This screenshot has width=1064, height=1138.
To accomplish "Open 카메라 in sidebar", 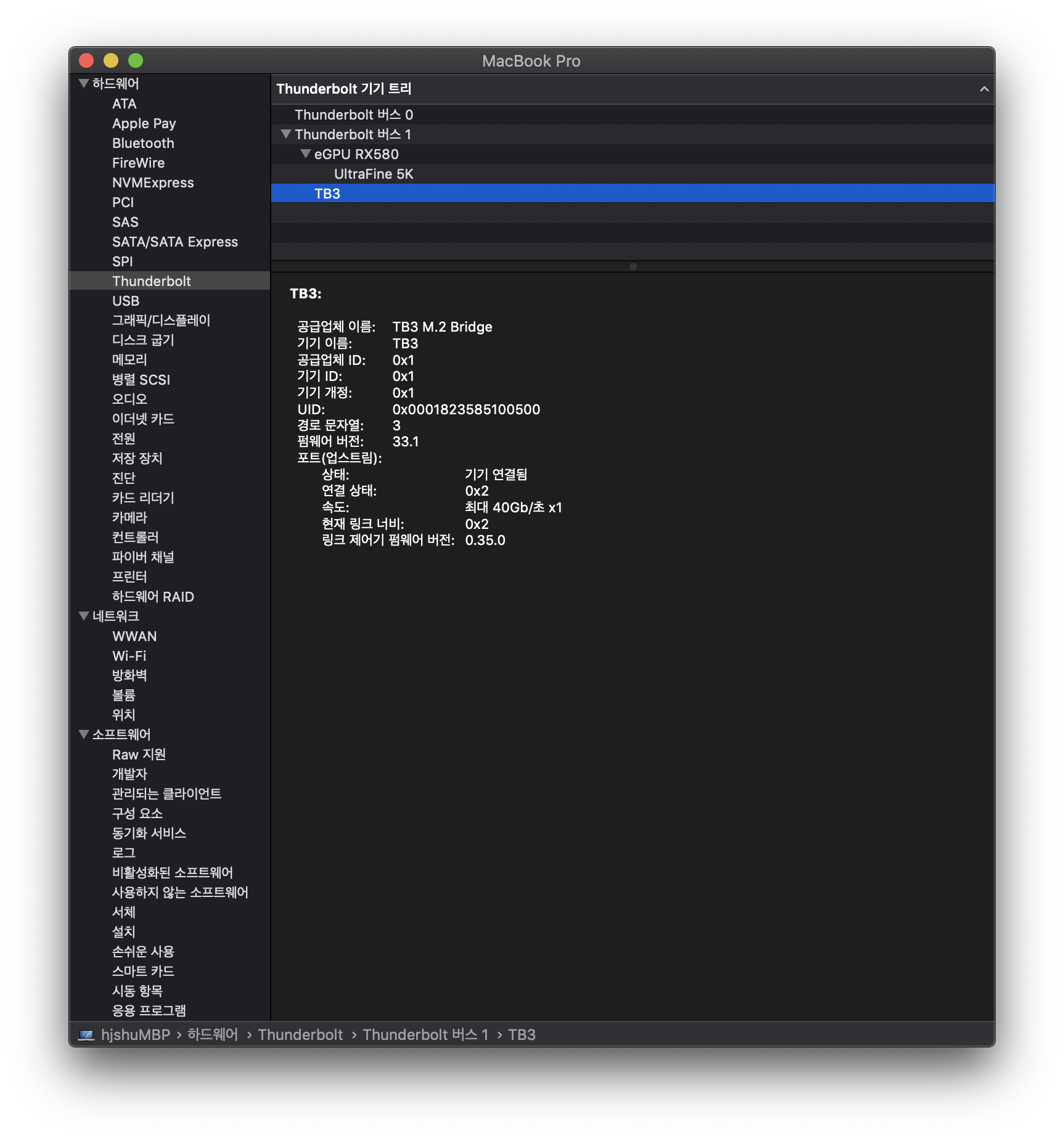I will coord(129,518).
